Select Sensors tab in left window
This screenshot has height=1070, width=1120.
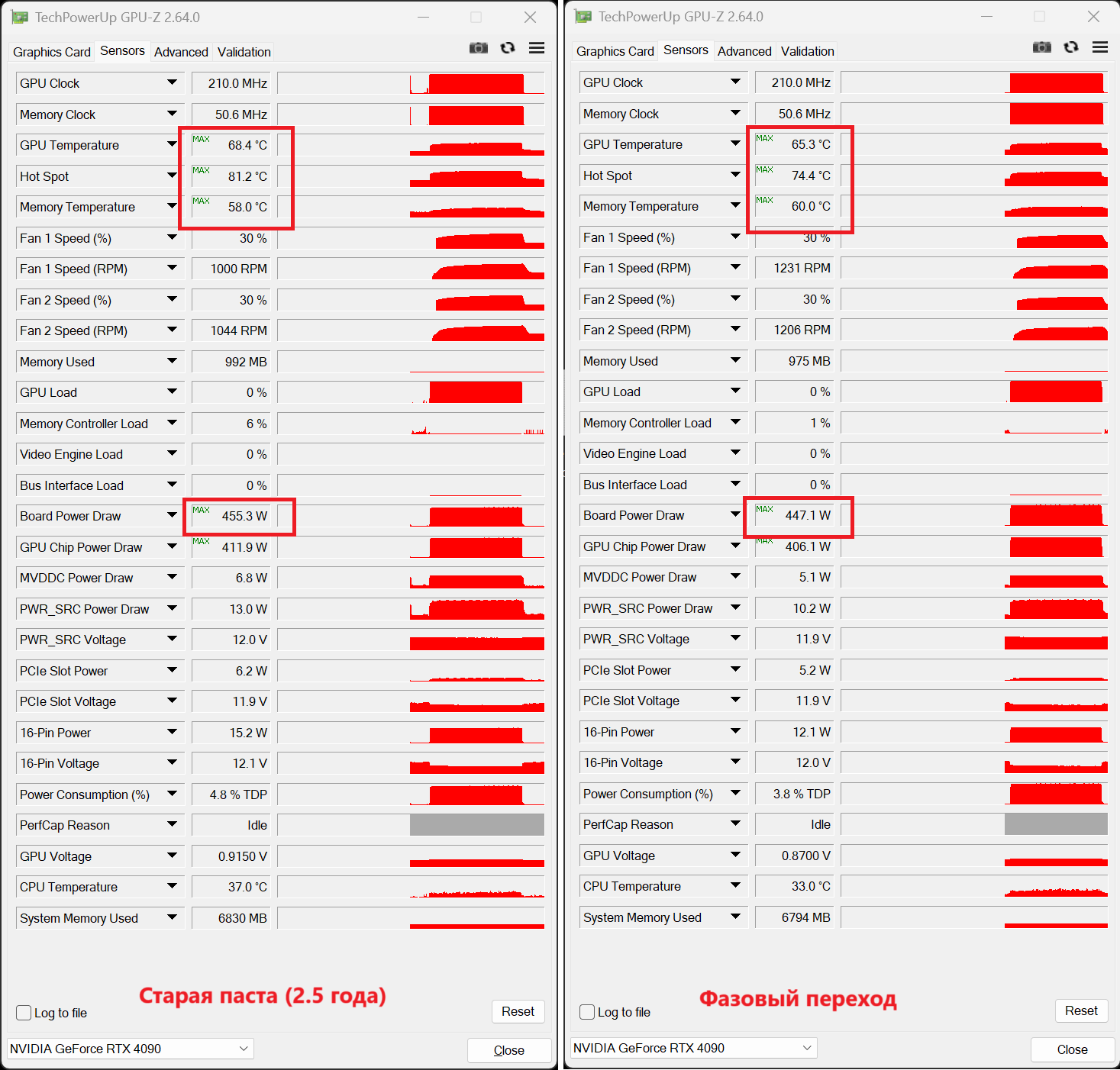point(122,50)
